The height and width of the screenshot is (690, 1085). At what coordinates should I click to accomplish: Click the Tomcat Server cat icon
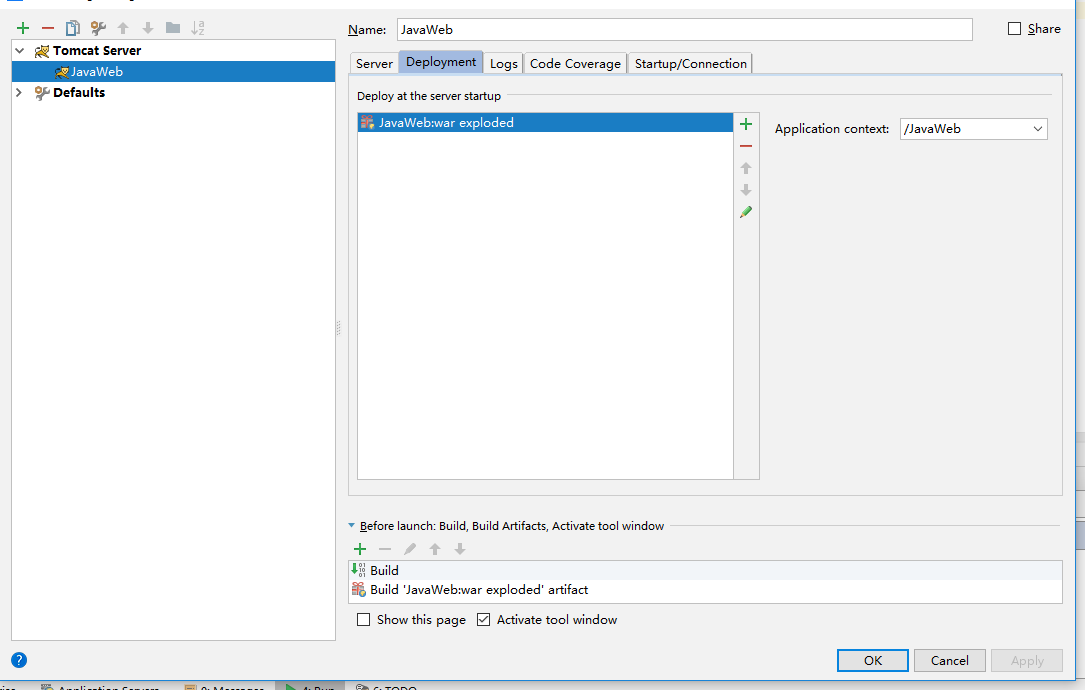[x=42, y=51]
